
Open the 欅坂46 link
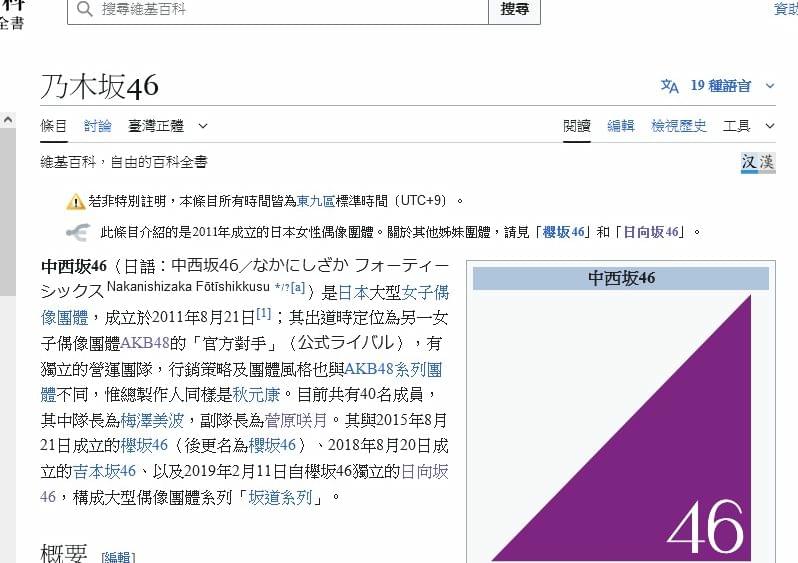point(144,445)
